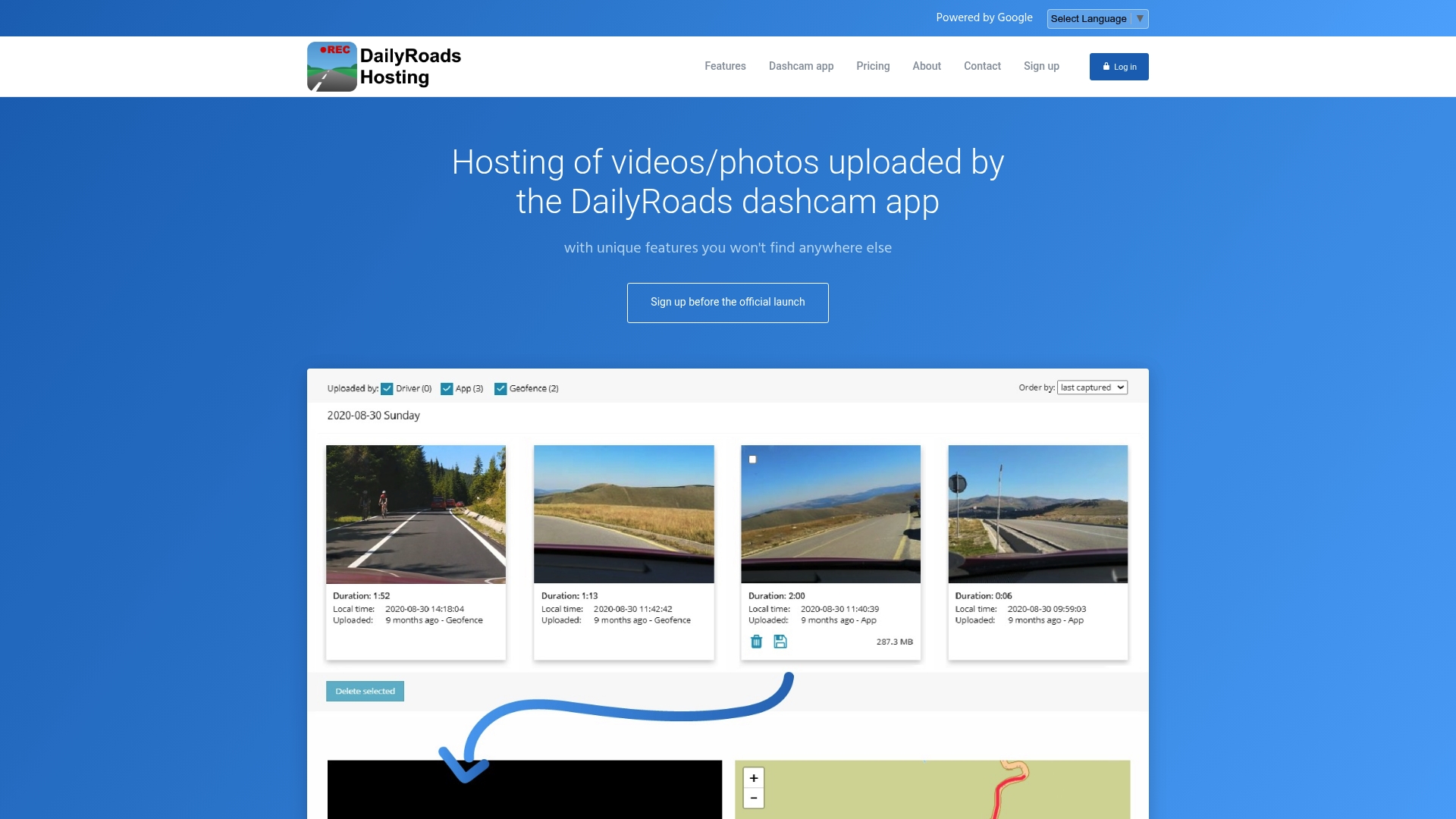Open the roadside signpost video thumbnail, duration 0:06
Image resolution: width=1456 pixels, height=819 pixels.
[1037, 514]
